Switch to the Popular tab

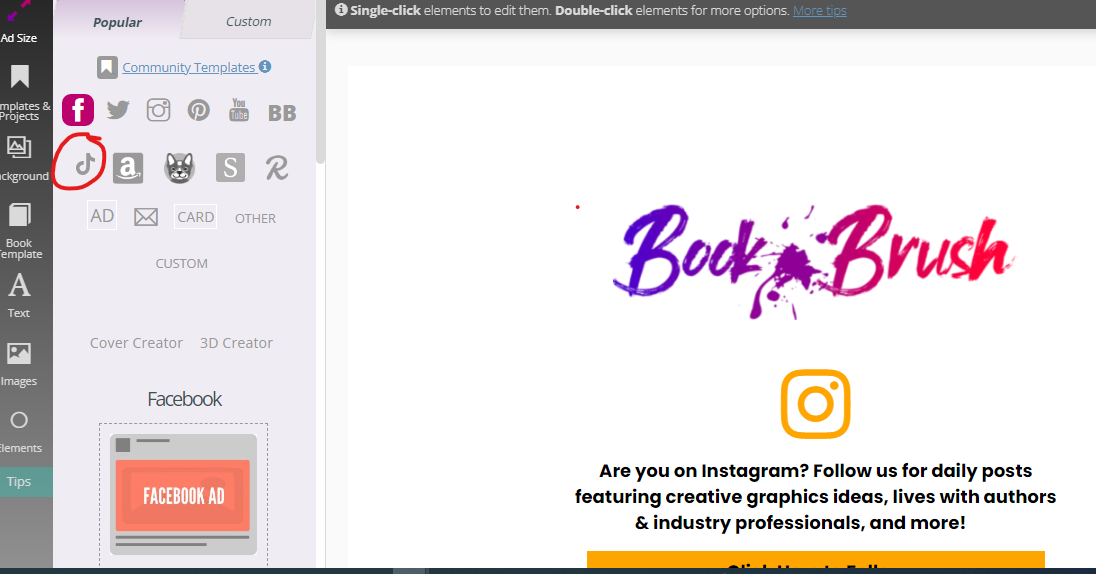(117, 22)
